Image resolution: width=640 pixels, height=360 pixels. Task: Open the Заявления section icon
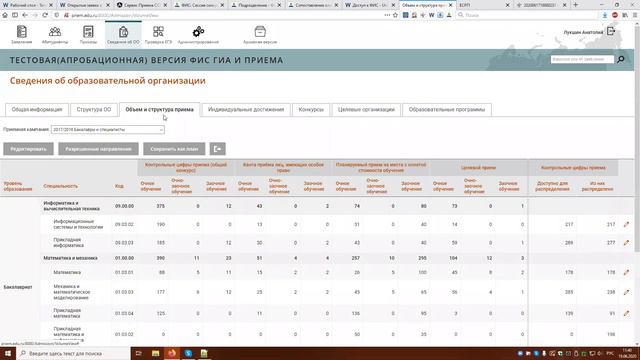coord(22,32)
